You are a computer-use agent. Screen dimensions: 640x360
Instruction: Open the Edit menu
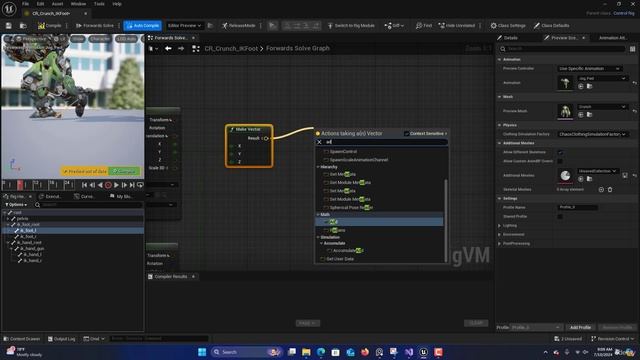click(40, 4)
